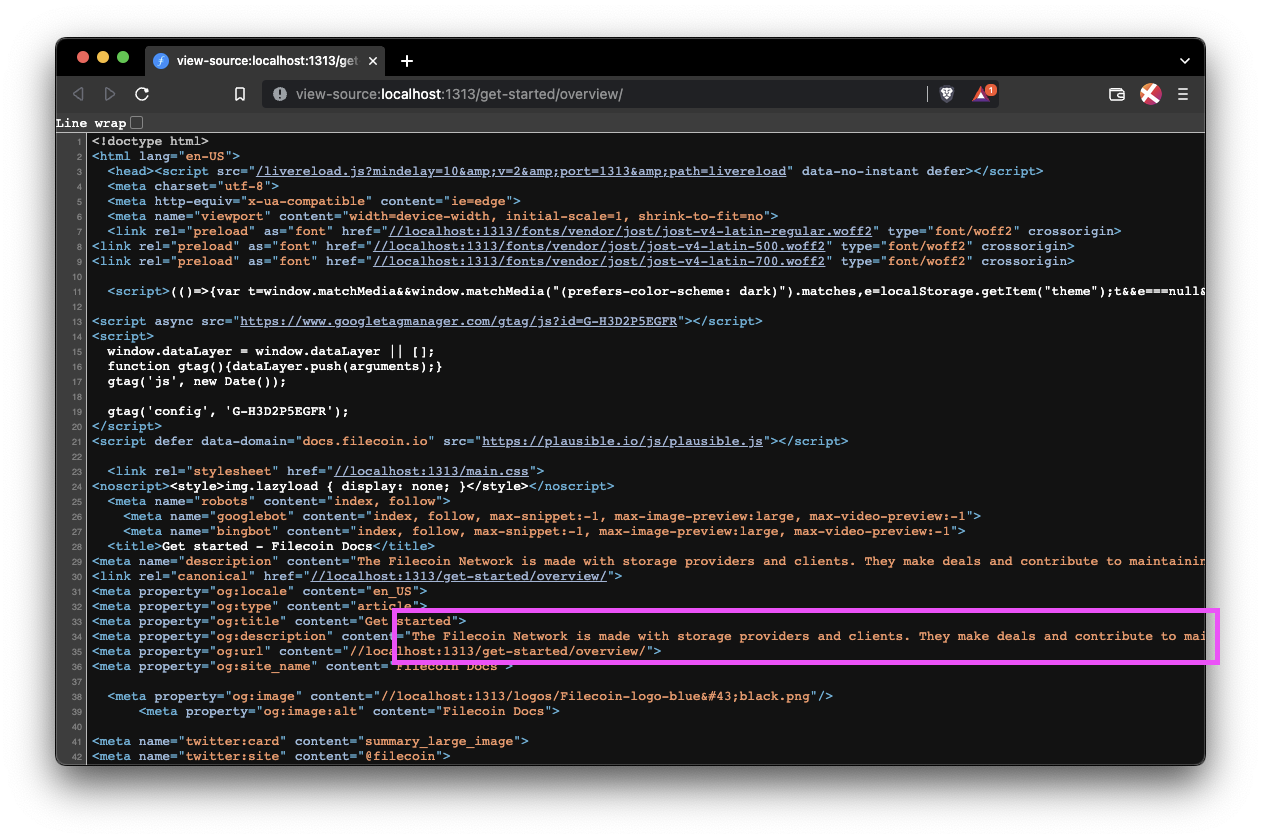The height and width of the screenshot is (839, 1261).
Task: Open the canonical get-started/overview link
Action: [x=459, y=576]
